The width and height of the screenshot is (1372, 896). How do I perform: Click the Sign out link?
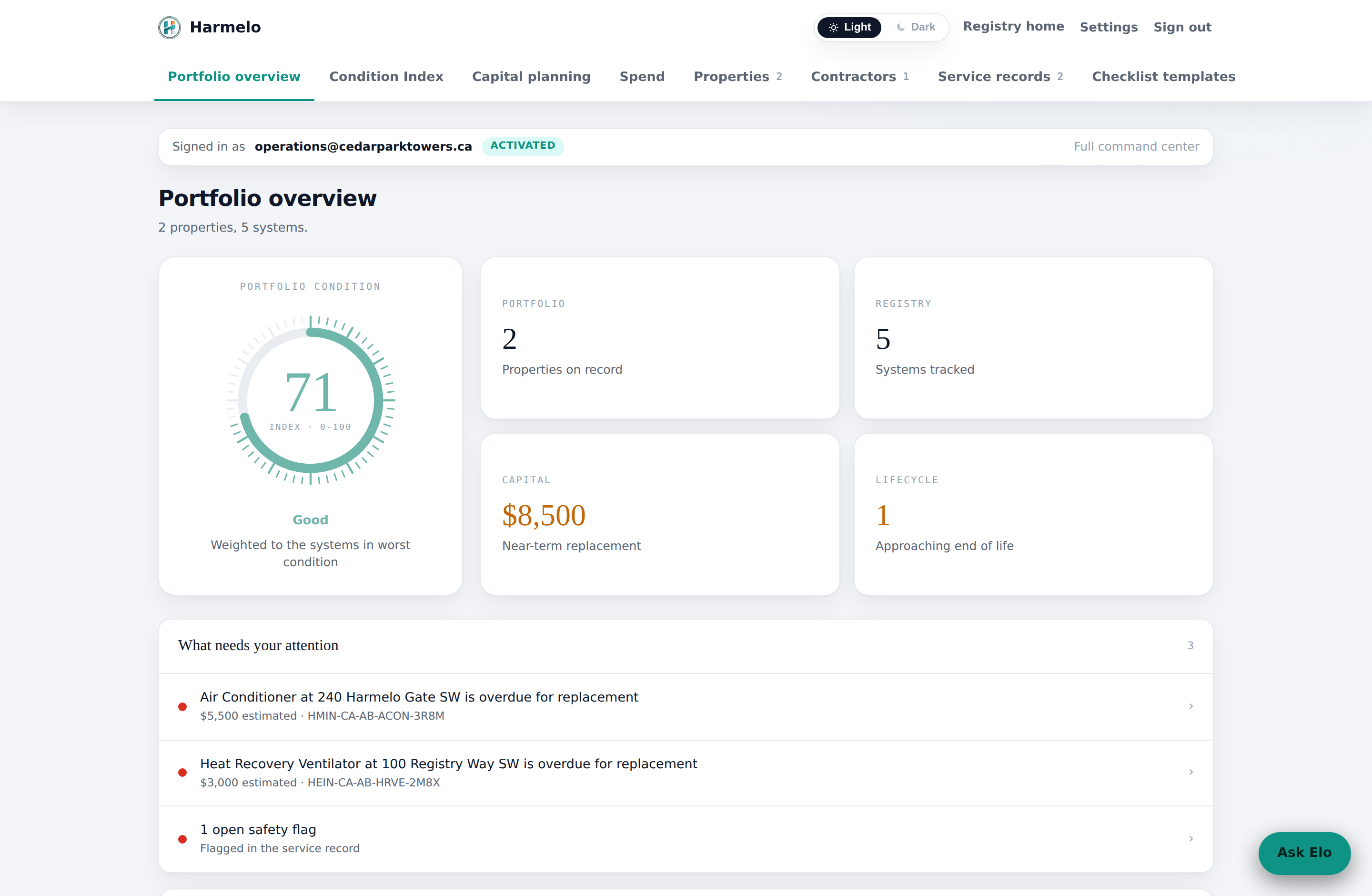coord(1182,27)
